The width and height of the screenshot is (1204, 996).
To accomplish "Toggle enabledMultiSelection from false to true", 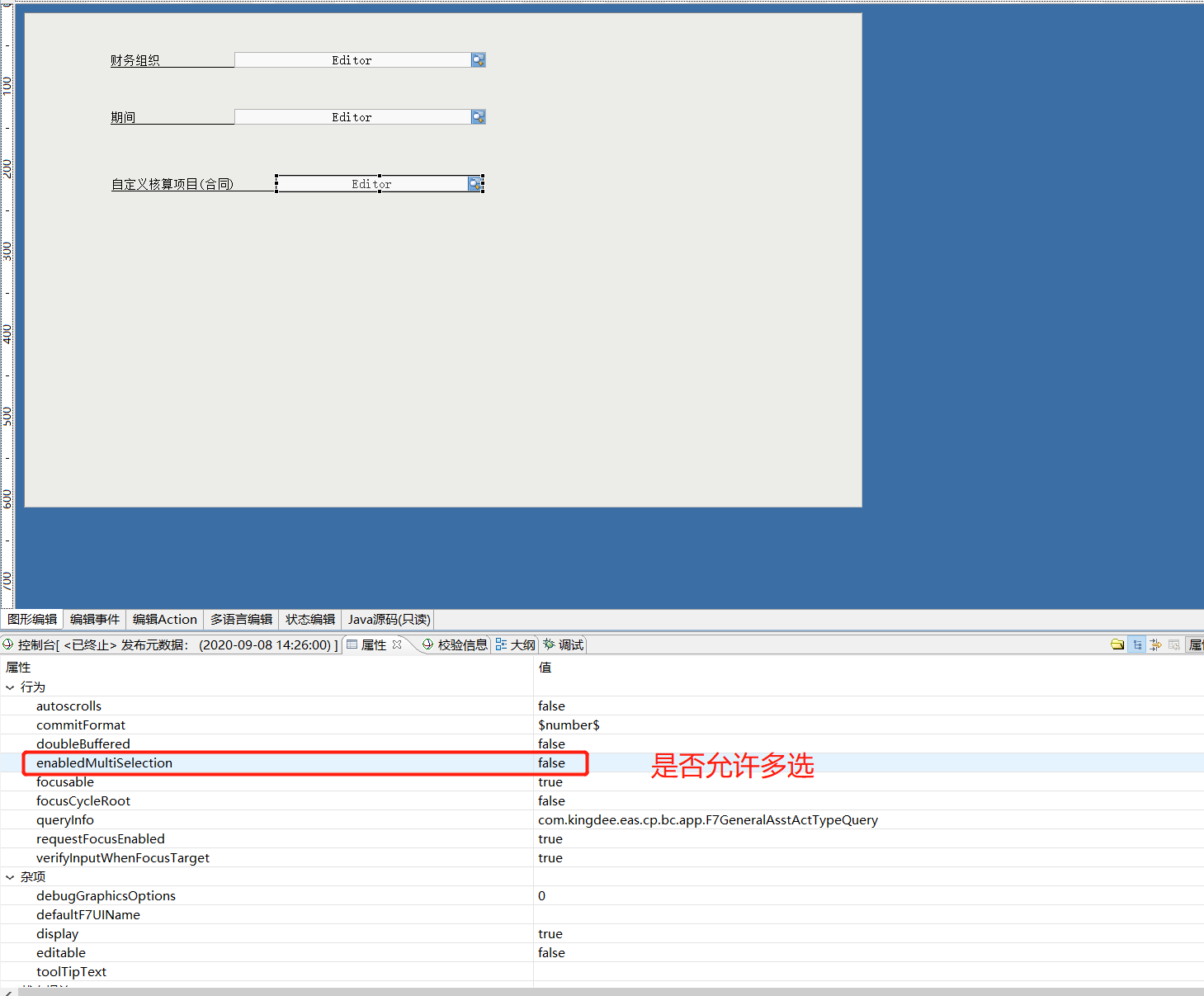I will click(x=551, y=762).
